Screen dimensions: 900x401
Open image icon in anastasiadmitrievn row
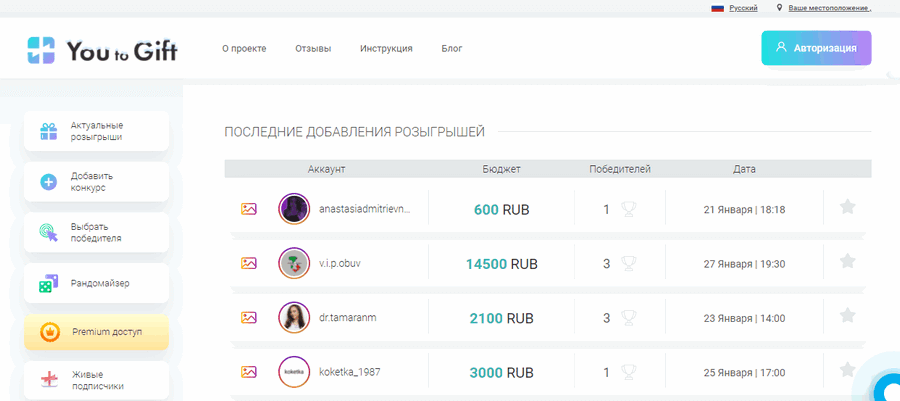click(249, 209)
